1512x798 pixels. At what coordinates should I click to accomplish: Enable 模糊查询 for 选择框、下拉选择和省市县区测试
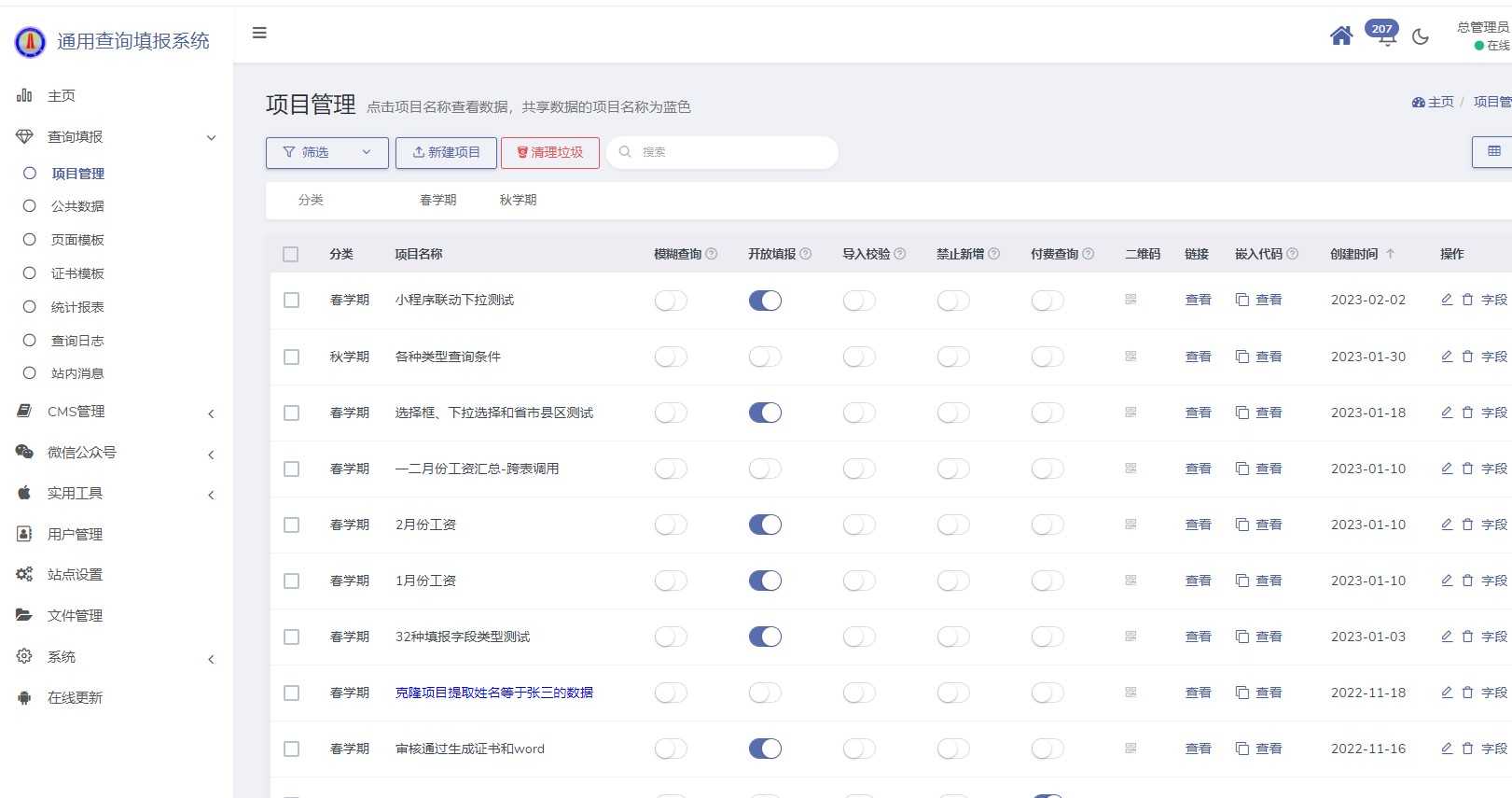pyautogui.click(x=671, y=413)
